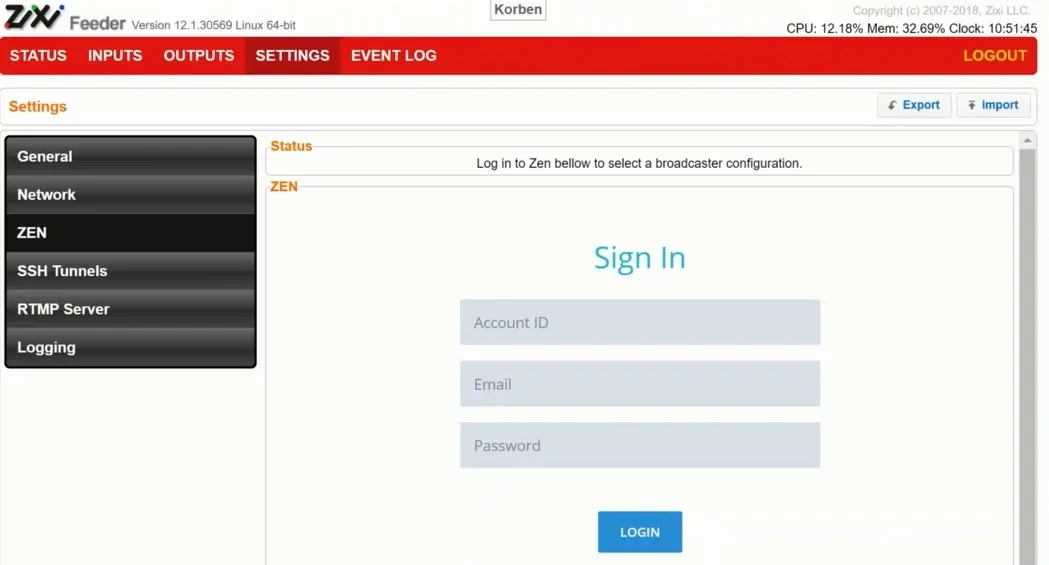This screenshot has width=1049, height=565.
Task: Switch to the INPUTS tab
Action: [115, 55]
